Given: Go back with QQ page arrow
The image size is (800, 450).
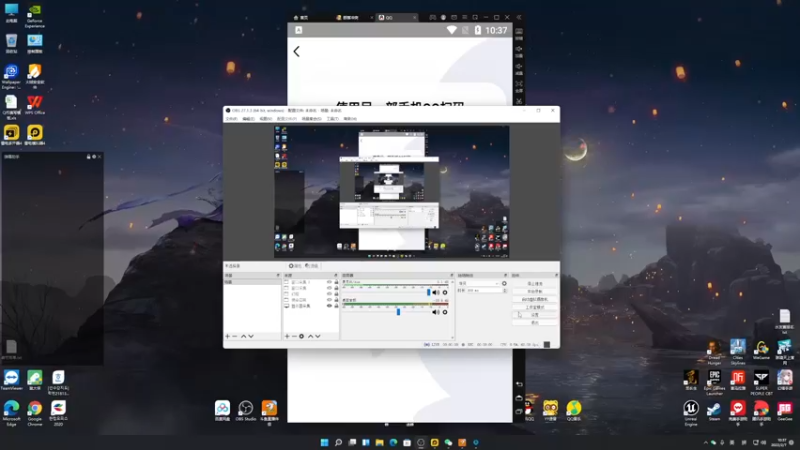Looking at the screenshot, I should tap(296, 51).
